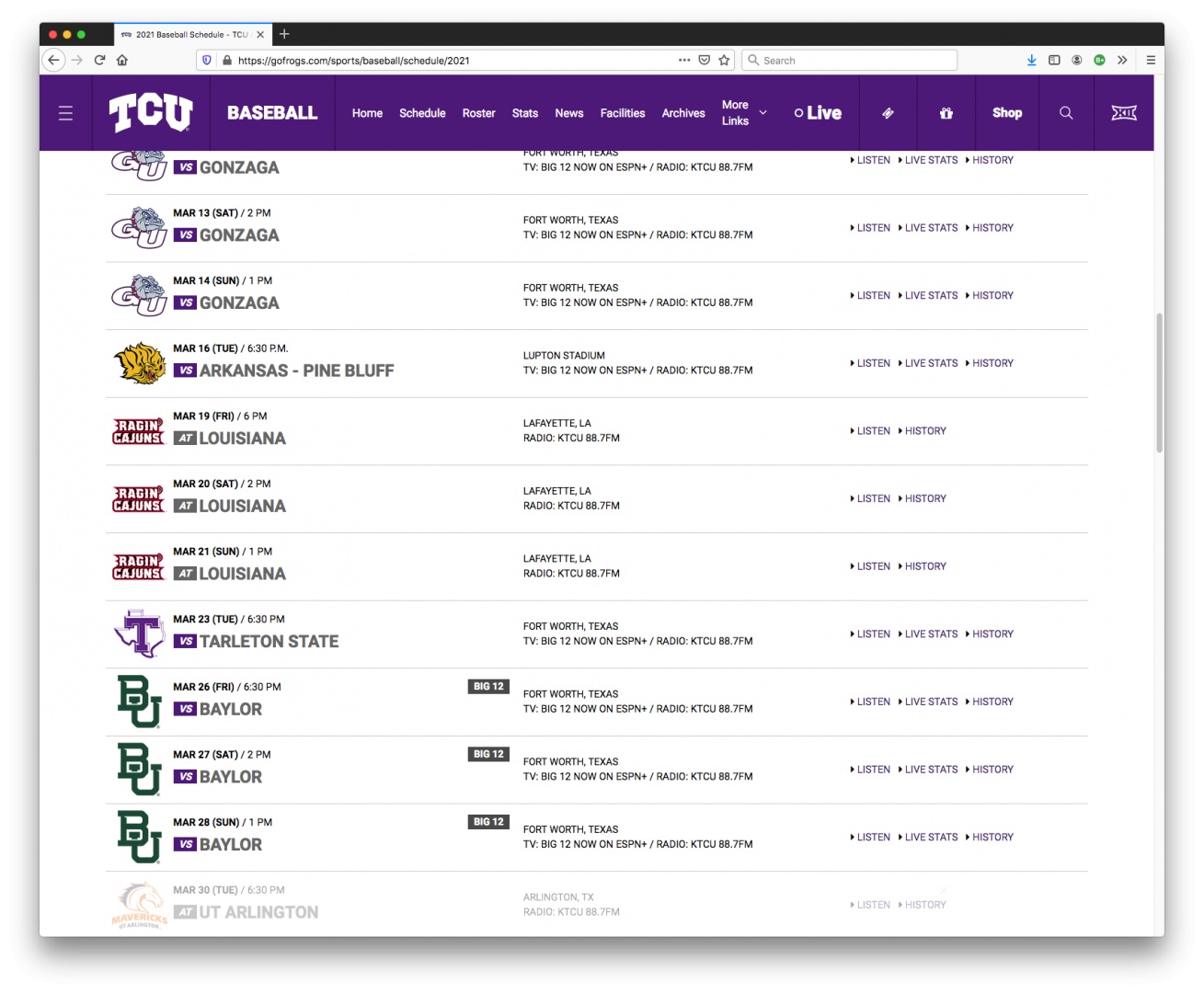Click the Big 12 conference logo icon
This screenshot has height=993, width=1204.
1123,113
